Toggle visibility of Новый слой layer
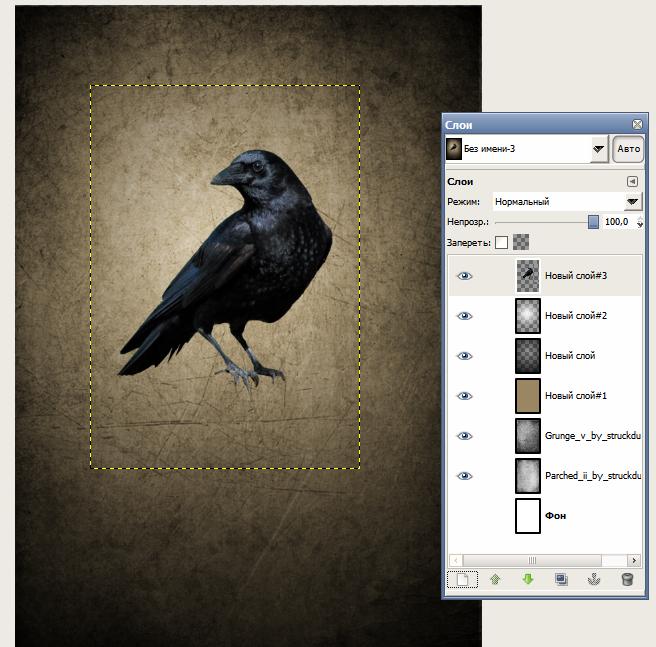Viewport: 656px width, 647px height. click(464, 356)
